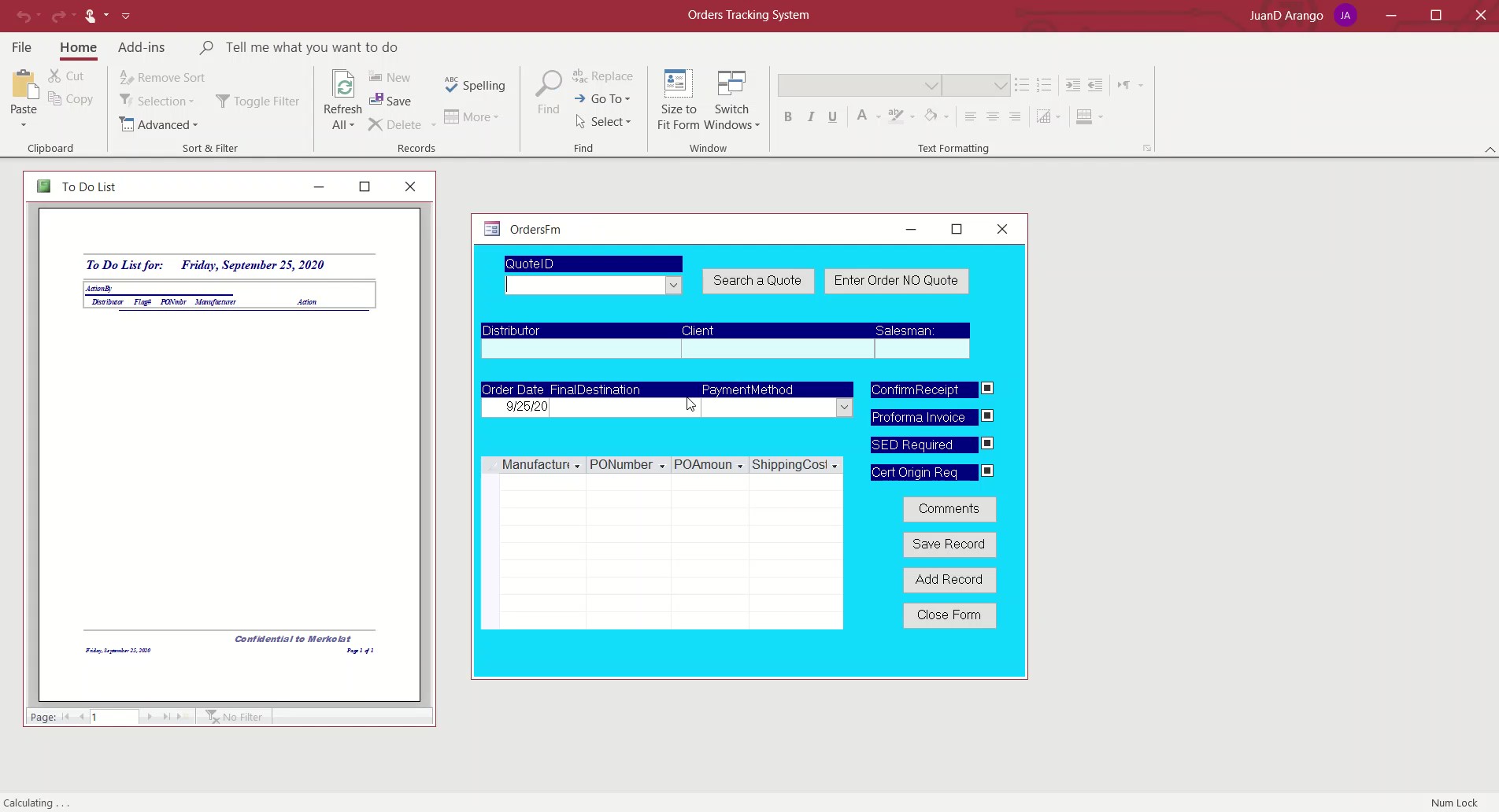Click the Redo arrow in title bar
The image size is (1499, 812).
pos(58,16)
